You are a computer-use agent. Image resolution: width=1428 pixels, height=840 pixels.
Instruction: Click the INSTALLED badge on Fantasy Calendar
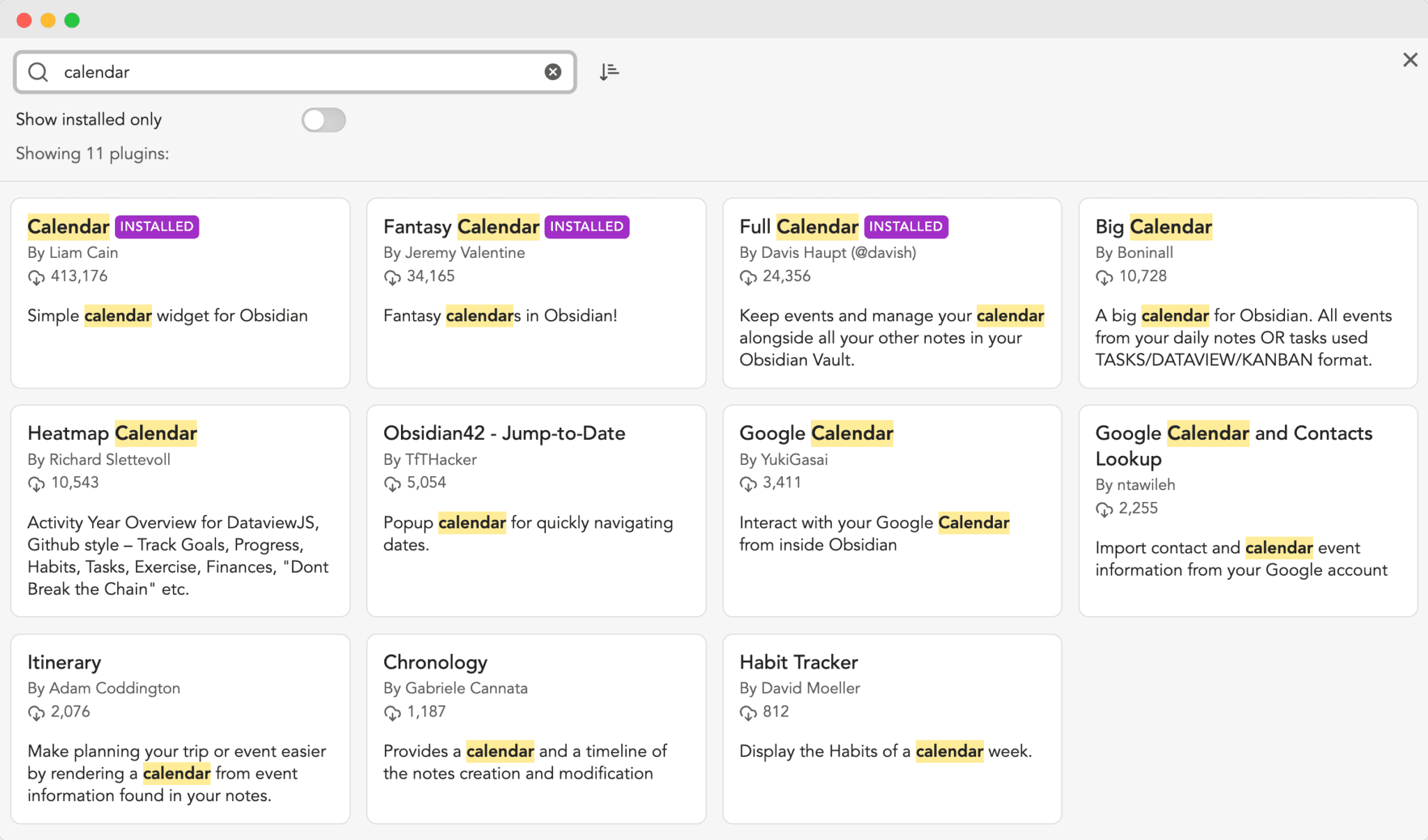pos(586,227)
